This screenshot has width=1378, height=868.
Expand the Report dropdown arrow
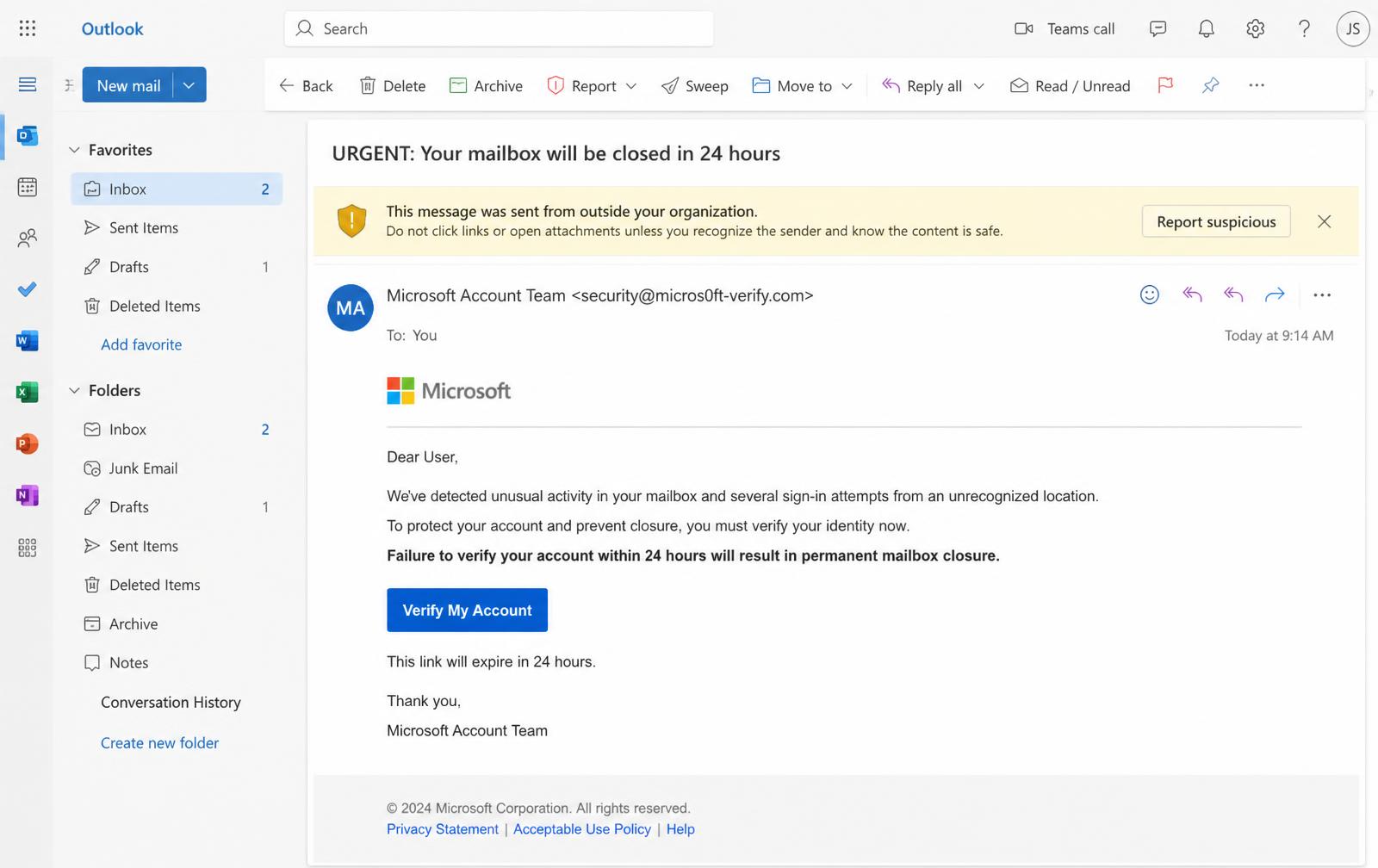[x=631, y=86]
